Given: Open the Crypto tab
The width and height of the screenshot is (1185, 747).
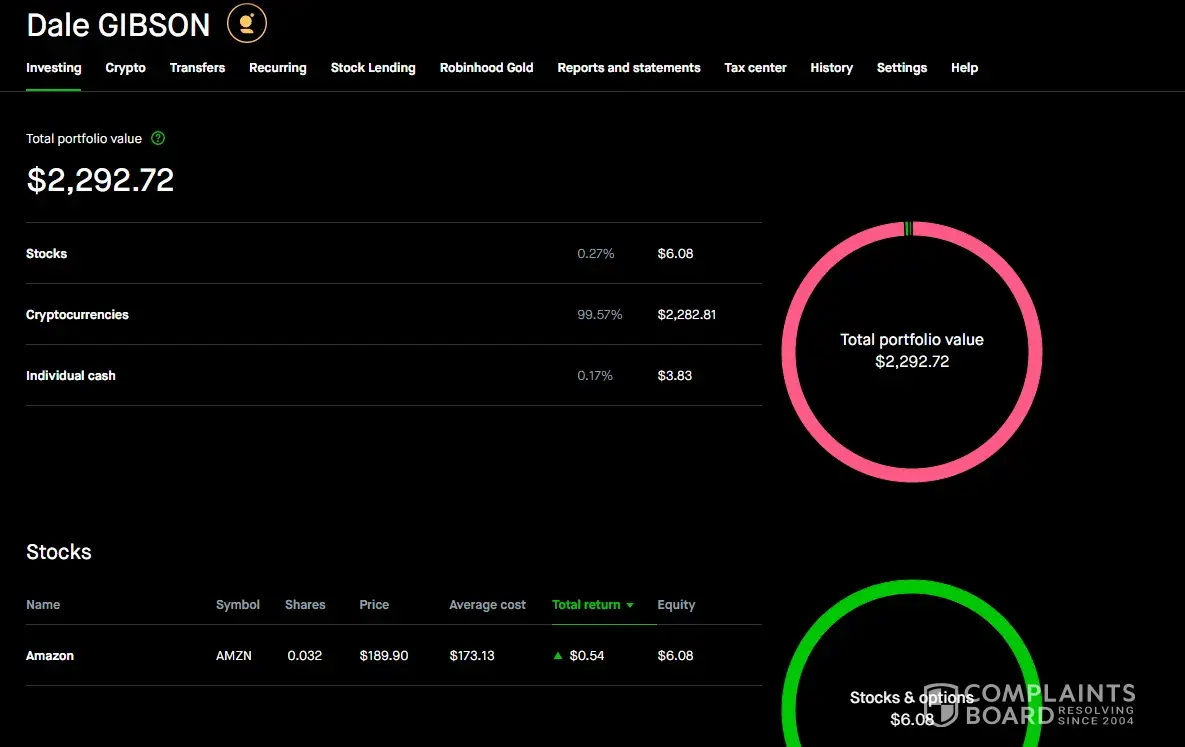Looking at the screenshot, I should (125, 68).
